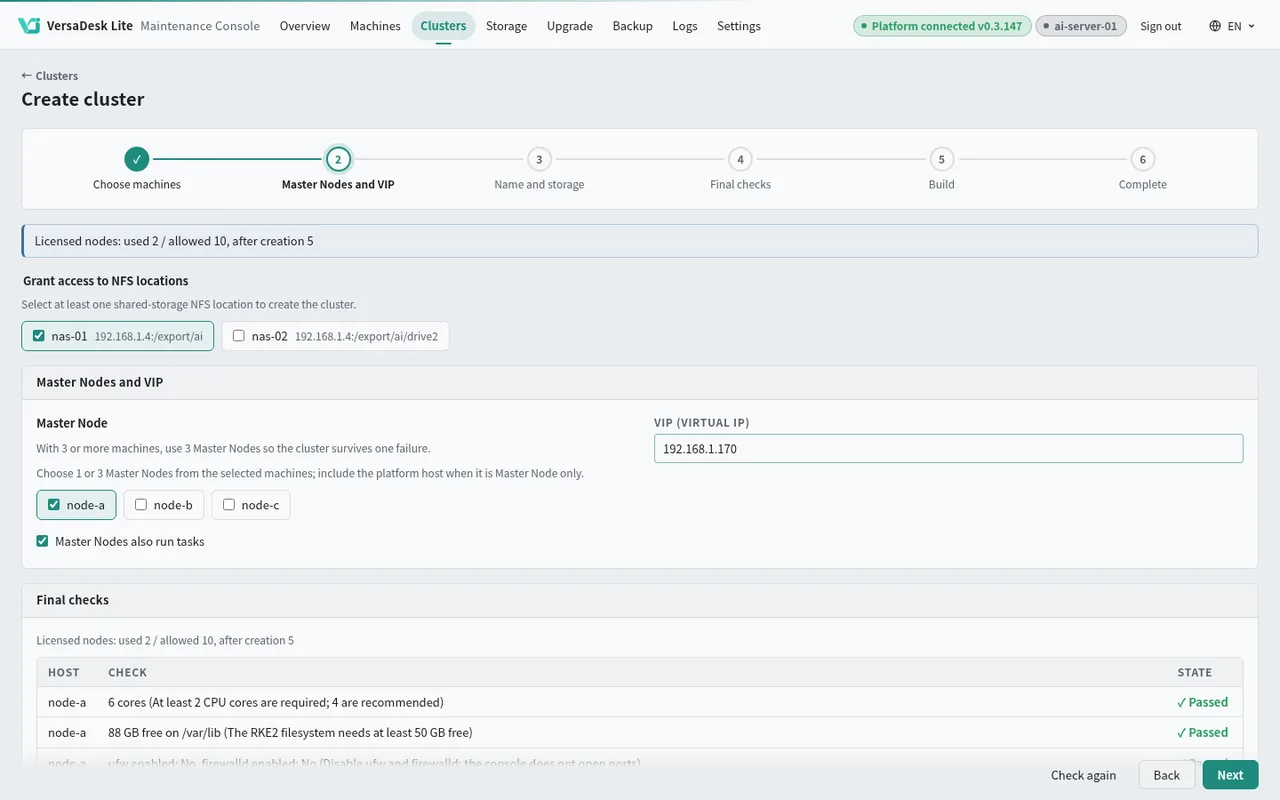
Task: Click the Final checks section heading
Action: click(73, 600)
